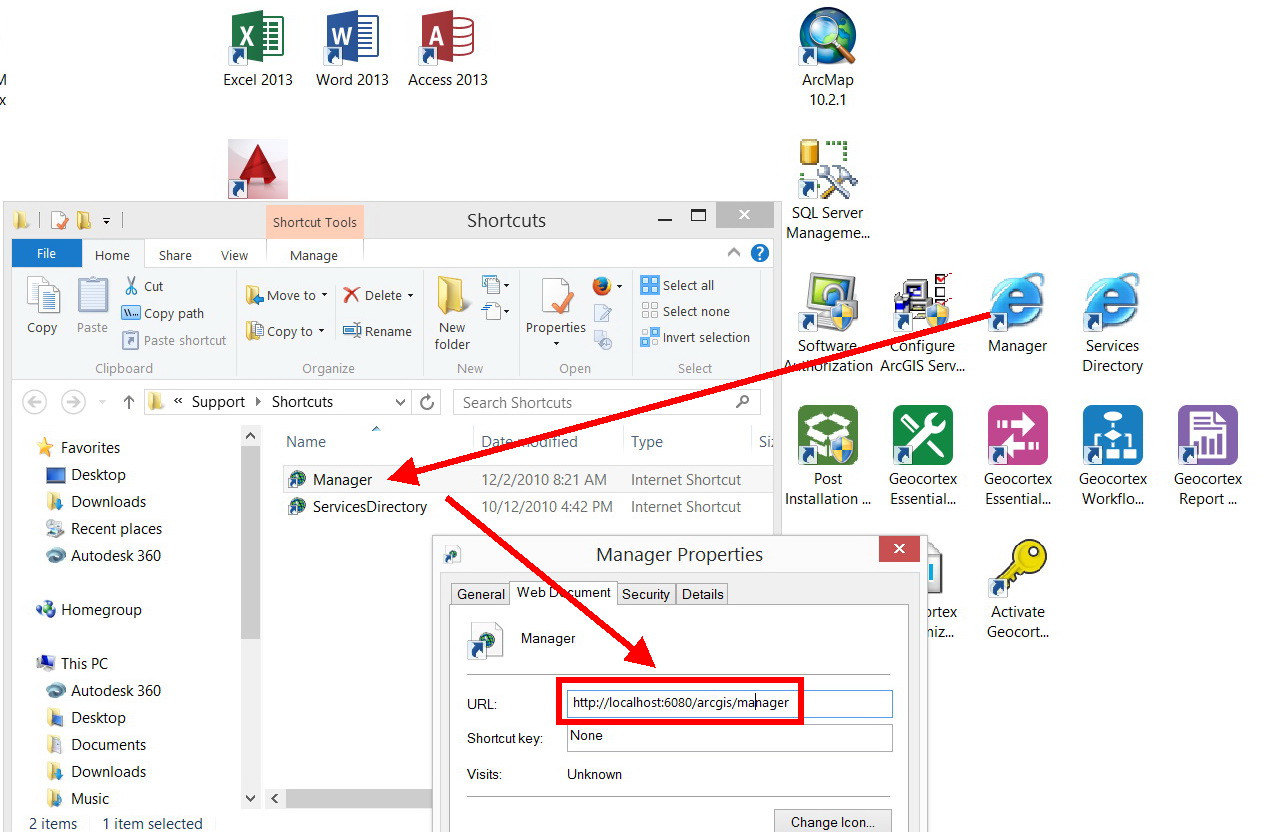Viewport: 1275px width, 832px height.
Task: Click Cut in the Clipboard group
Action: [x=142, y=286]
